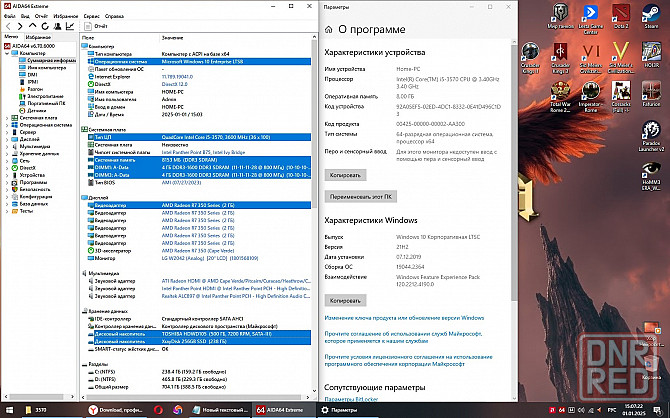
Task: Open the change product key link
Action: (x=404, y=318)
